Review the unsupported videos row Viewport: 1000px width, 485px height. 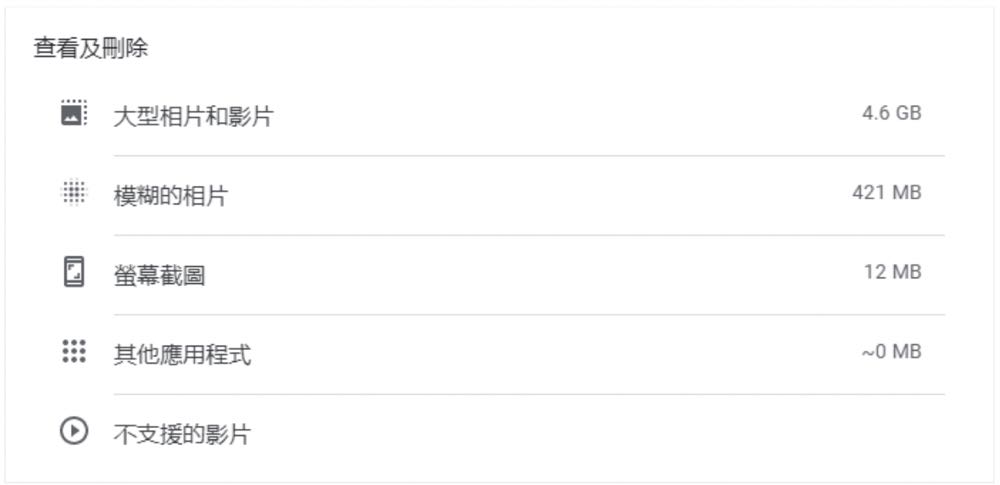(500, 434)
